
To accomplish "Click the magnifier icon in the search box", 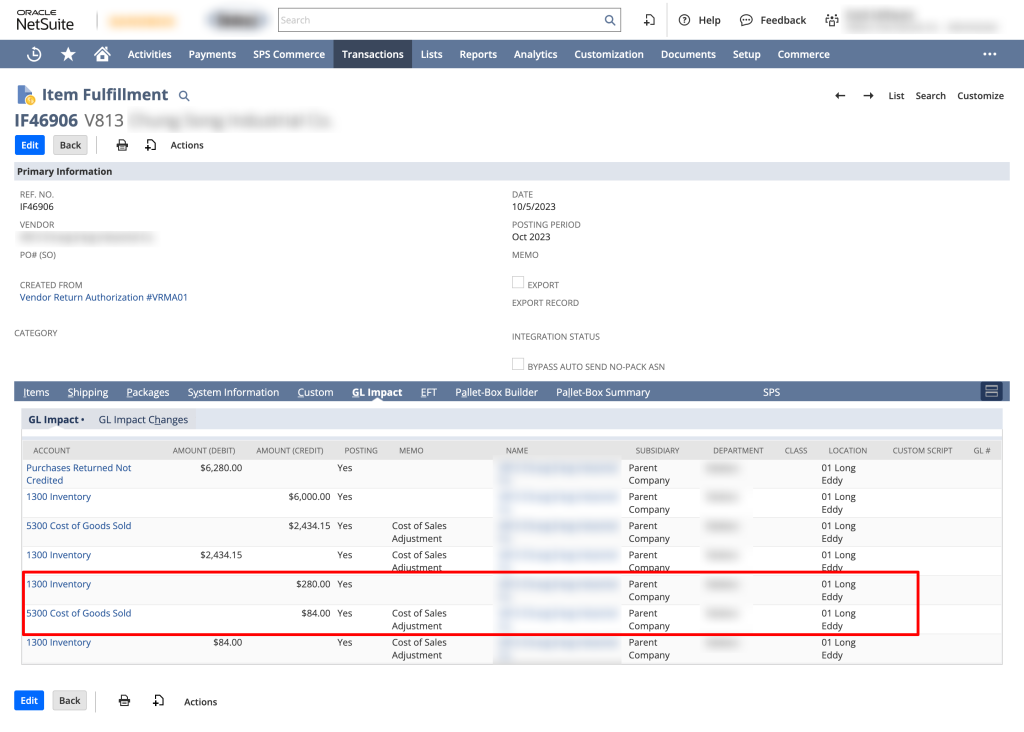I will [x=610, y=20].
